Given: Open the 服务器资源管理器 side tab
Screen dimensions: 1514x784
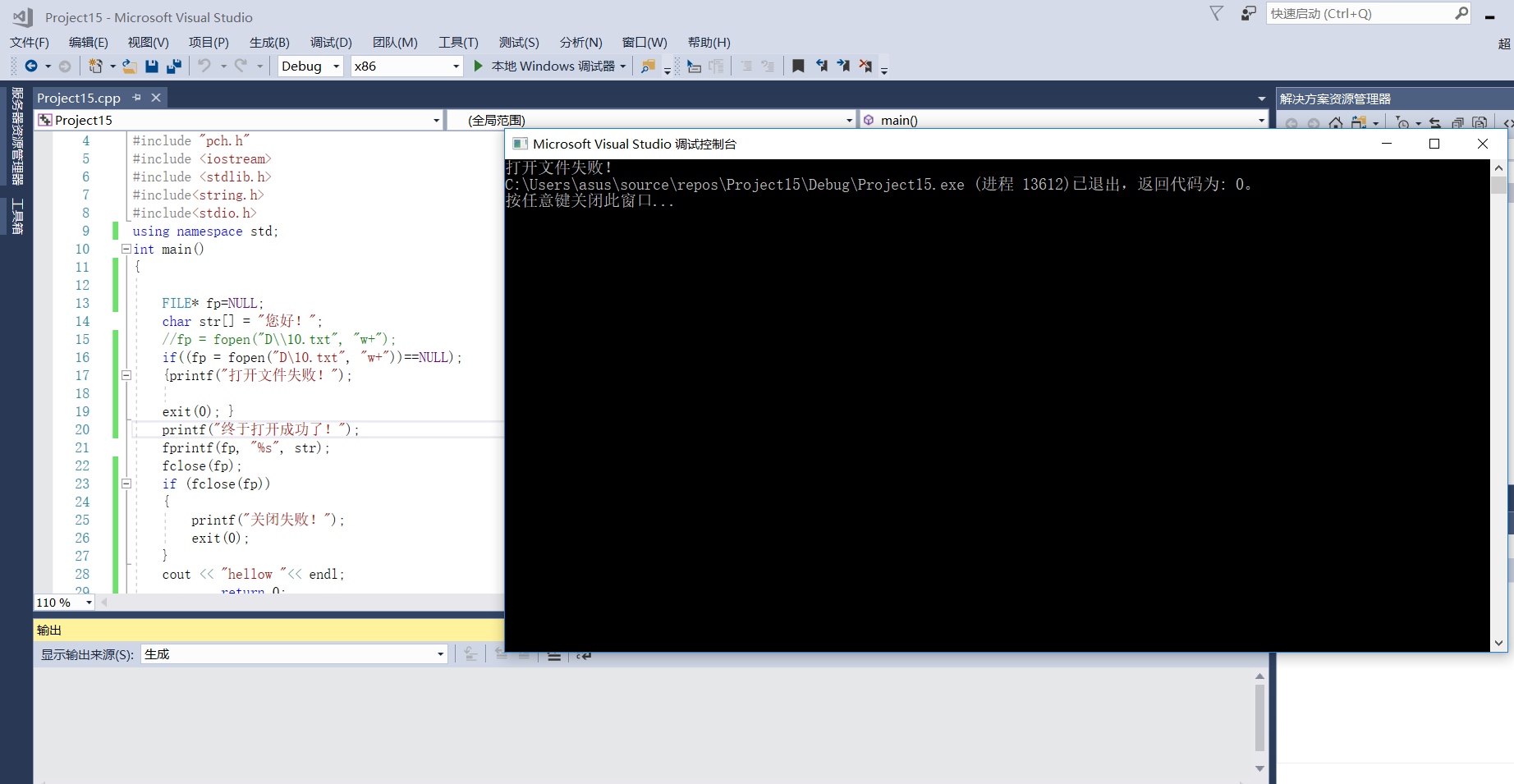Looking at the screenshot, I should (x=17, y=135).
